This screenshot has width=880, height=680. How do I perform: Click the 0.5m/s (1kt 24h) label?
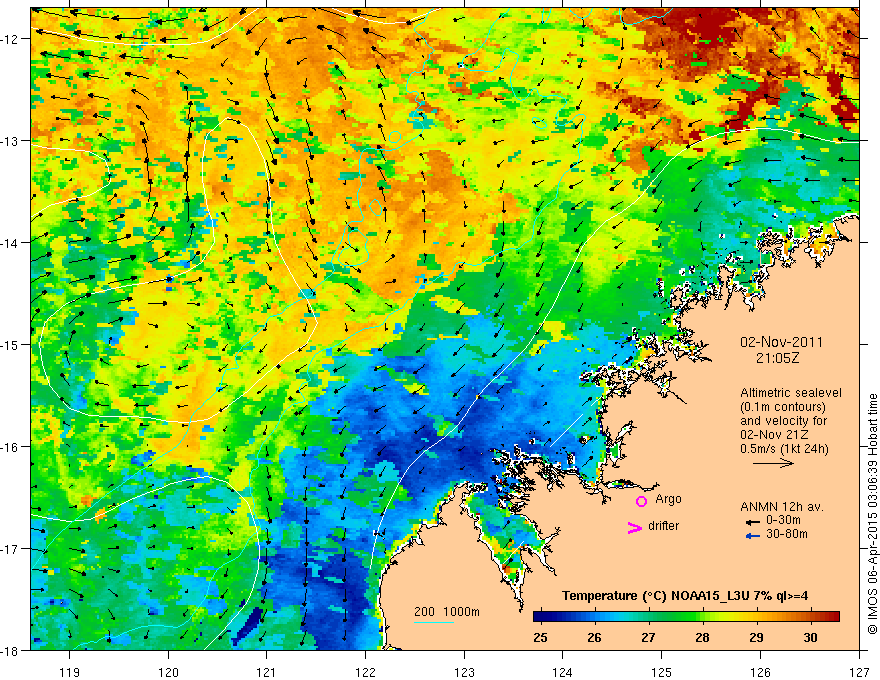(x=784, y=449)
